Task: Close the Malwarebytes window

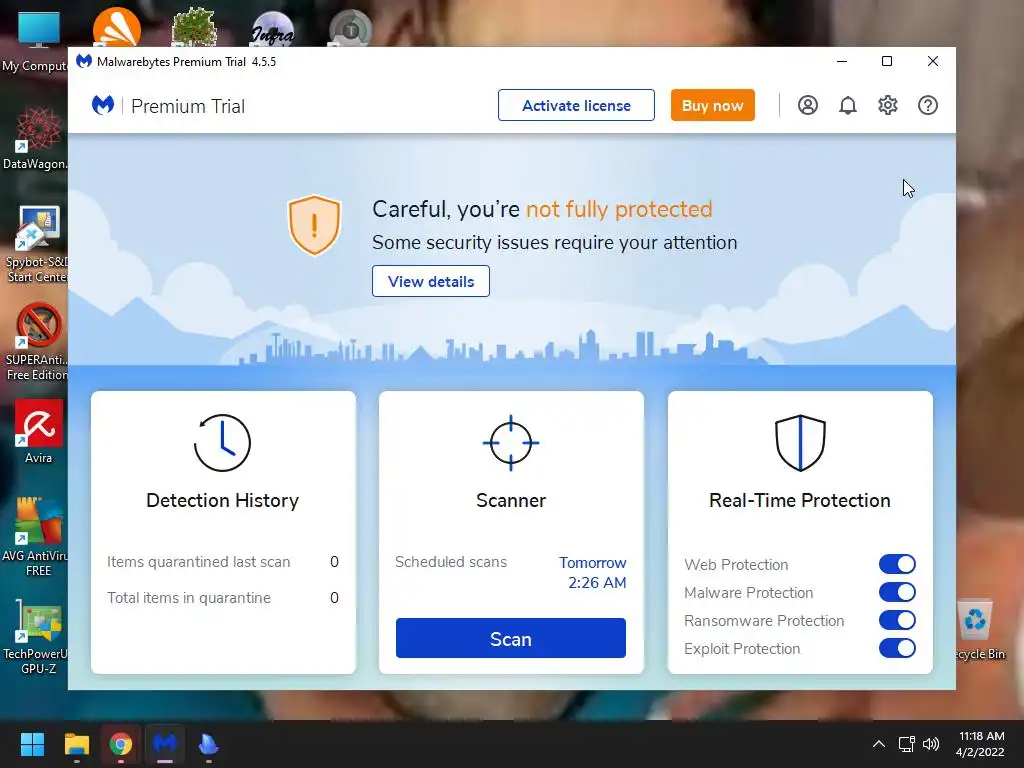Action: tap(933, 61)
